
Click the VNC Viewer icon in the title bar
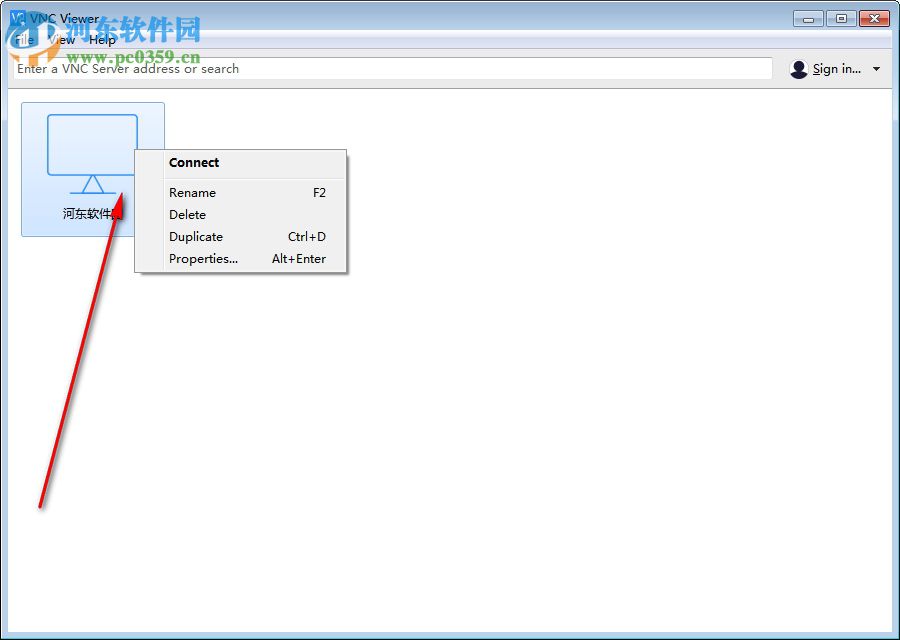[x=19, y=17]
